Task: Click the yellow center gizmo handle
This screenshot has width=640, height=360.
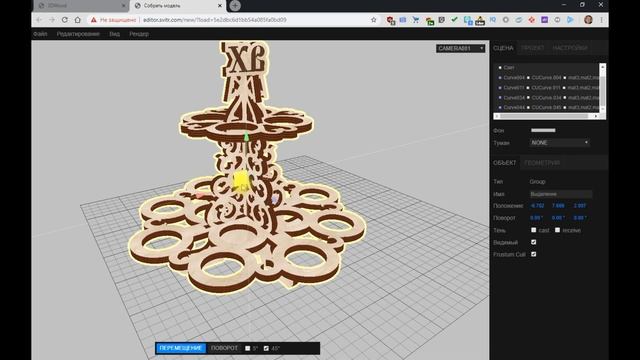Action: pyautogui.click(x=241, y=180)
